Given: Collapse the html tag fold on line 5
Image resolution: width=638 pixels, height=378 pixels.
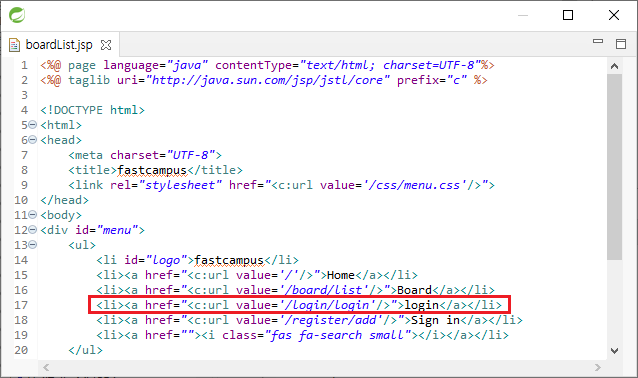Looking at the screenshot, I should pyautogui.click(x=33, y=125).
